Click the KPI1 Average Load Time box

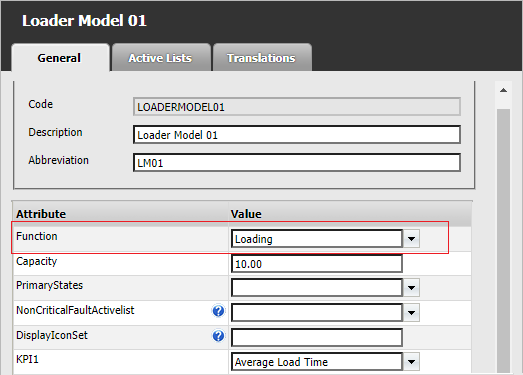317,362
